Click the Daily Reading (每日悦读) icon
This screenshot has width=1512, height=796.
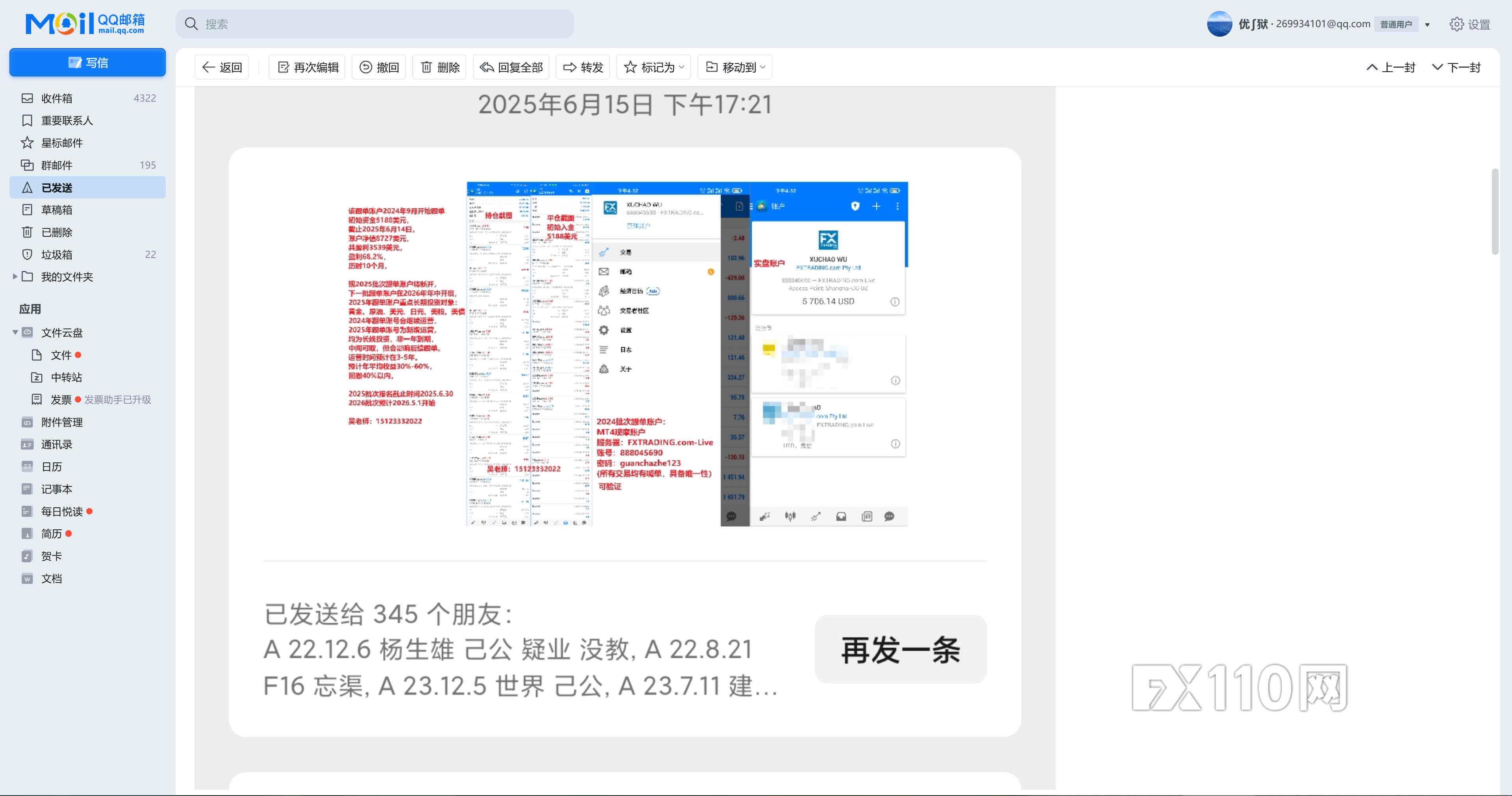click(x=27, y=511)
